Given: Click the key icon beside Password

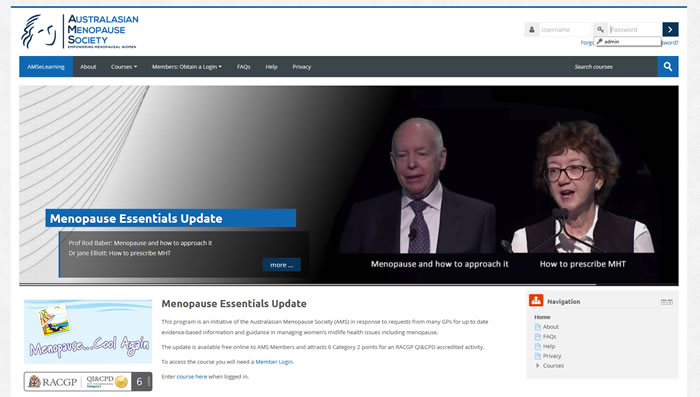Looking at the screenshot, I should tap(600, 29).
